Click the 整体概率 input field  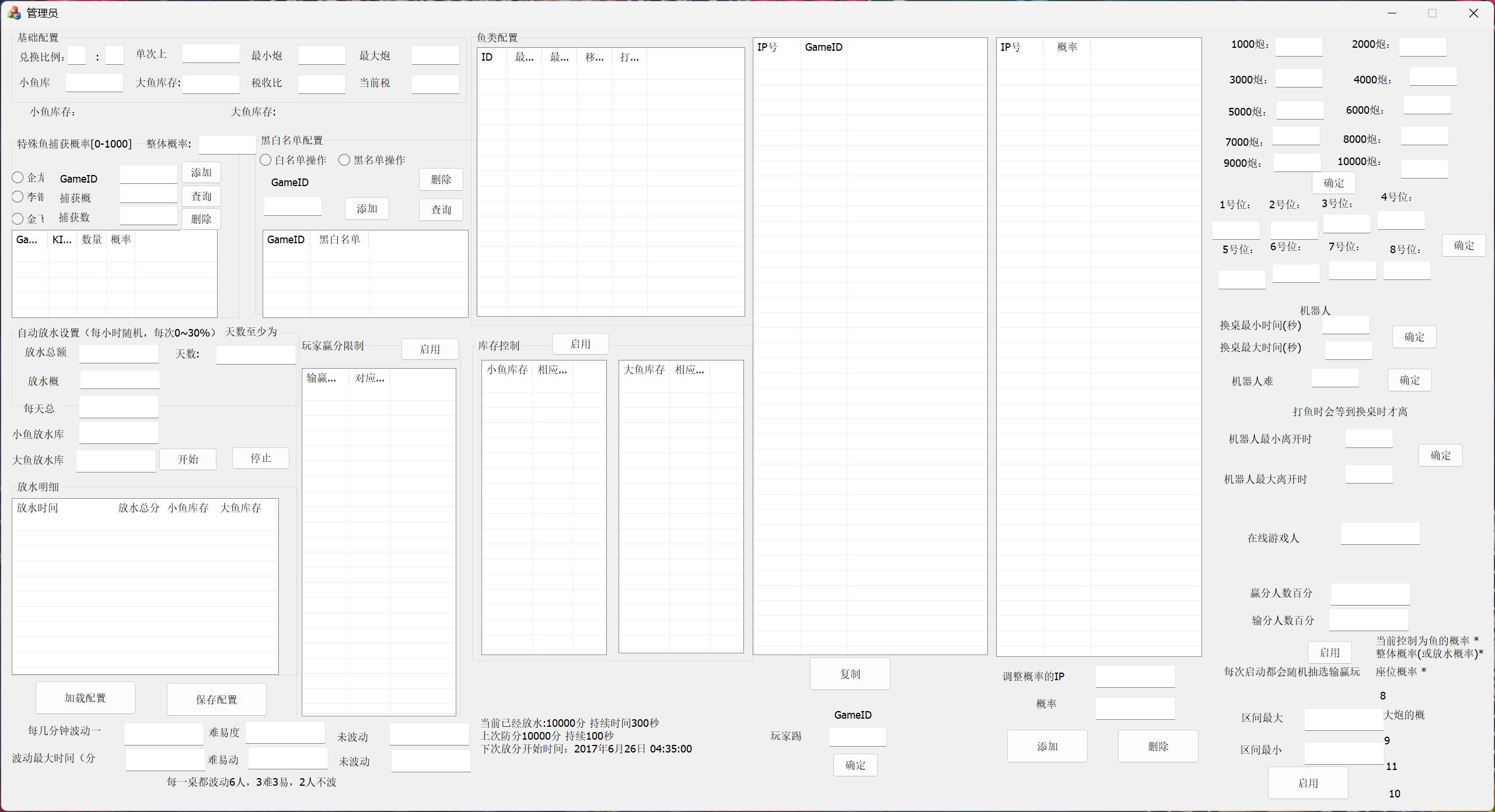coord(227,144)
